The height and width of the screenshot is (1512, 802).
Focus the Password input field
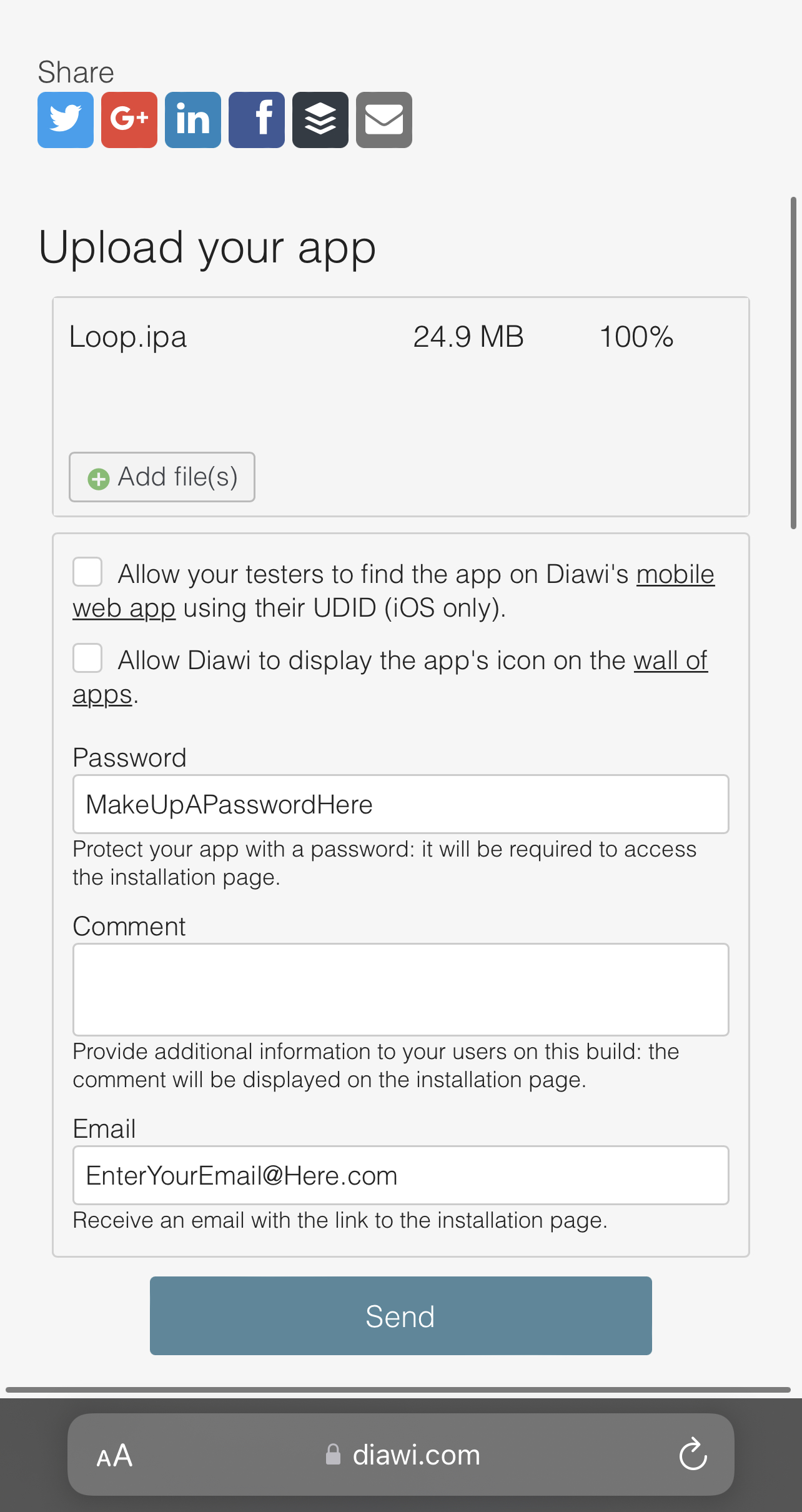click(401, 804)
